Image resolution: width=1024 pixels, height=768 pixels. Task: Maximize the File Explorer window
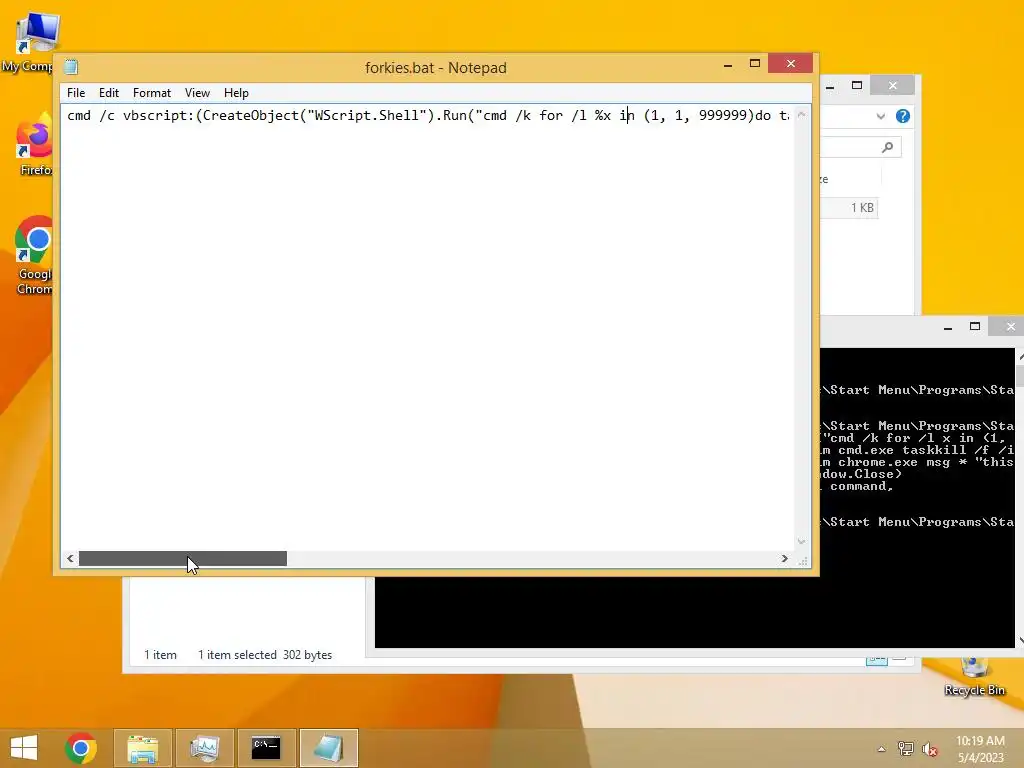point(857,86)
